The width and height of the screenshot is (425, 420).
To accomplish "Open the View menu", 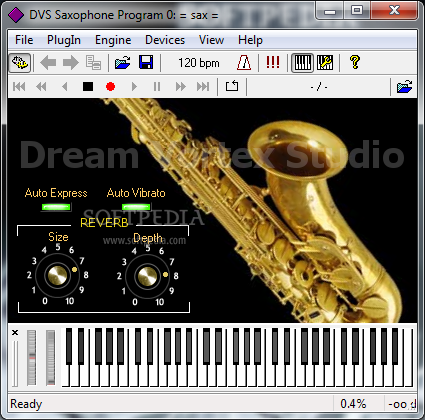I will tap(211, 40).
